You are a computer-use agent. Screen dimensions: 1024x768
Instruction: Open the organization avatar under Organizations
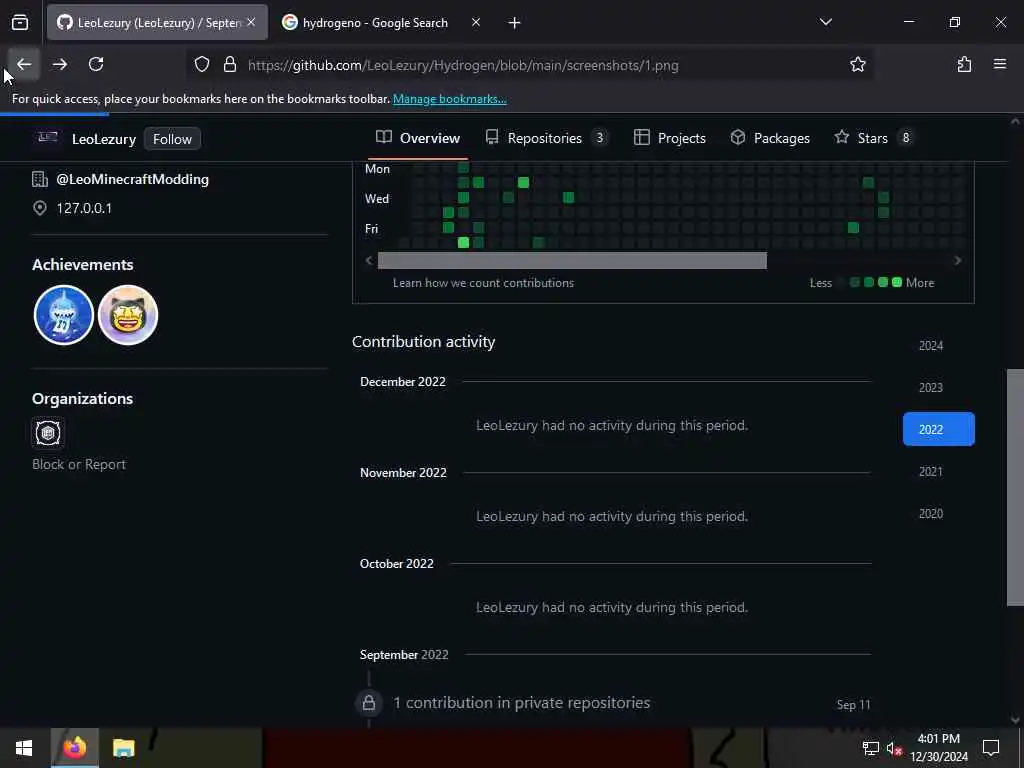coord(48,433)
